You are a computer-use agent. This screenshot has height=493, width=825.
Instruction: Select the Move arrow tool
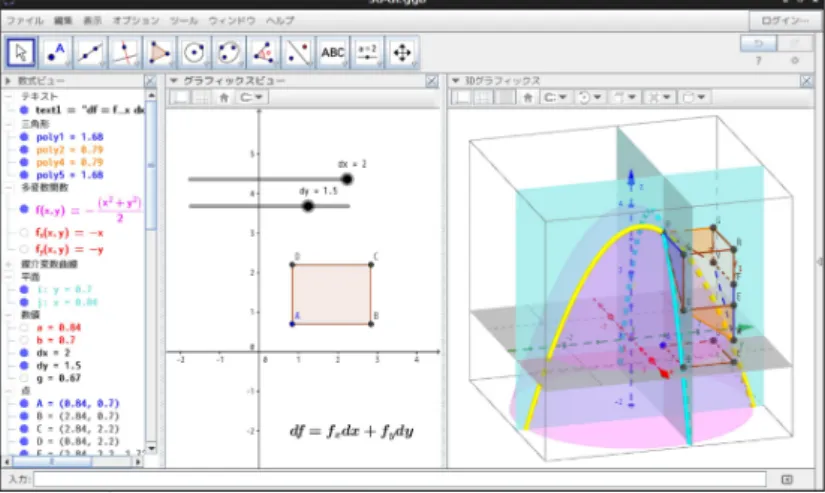[x=21, y=53]
